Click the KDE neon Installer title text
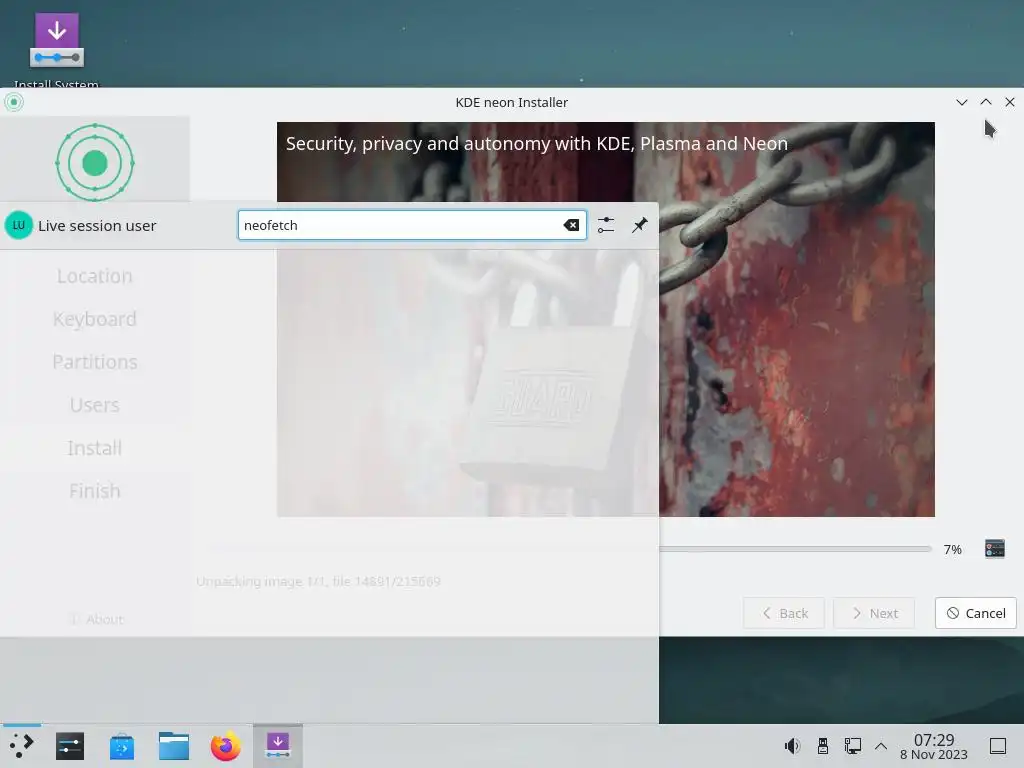This screenshot has width=1024, height=768. 511,103
